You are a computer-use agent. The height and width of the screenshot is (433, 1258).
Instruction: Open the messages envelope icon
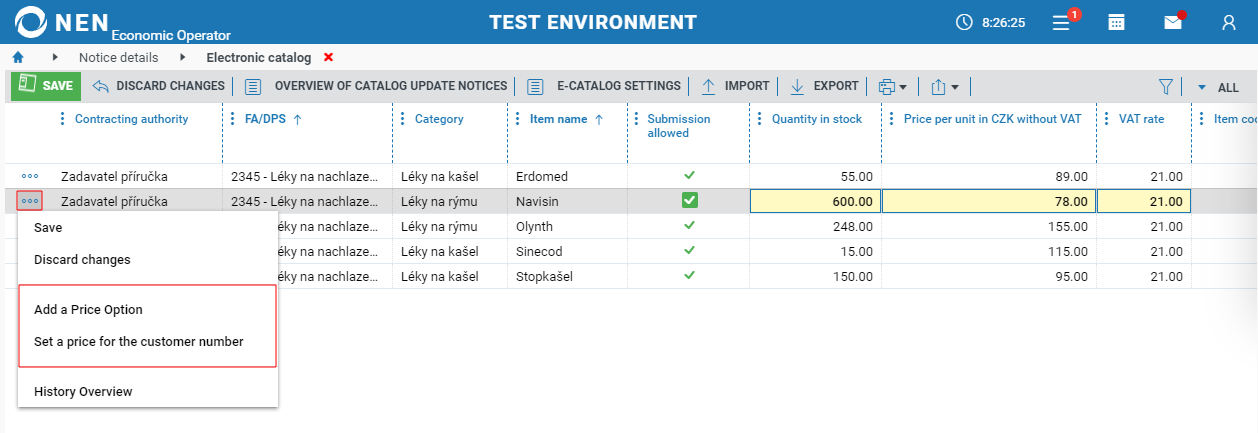[x=1173, y=22]
